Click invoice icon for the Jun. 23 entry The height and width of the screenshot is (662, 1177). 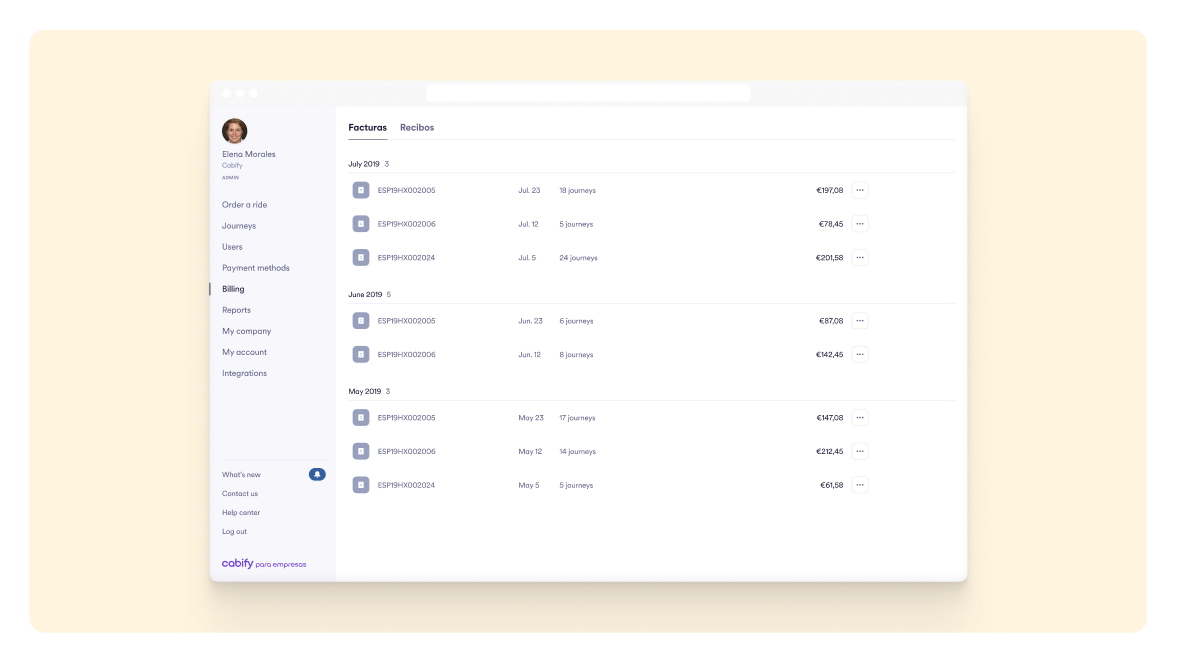point(361,321)
